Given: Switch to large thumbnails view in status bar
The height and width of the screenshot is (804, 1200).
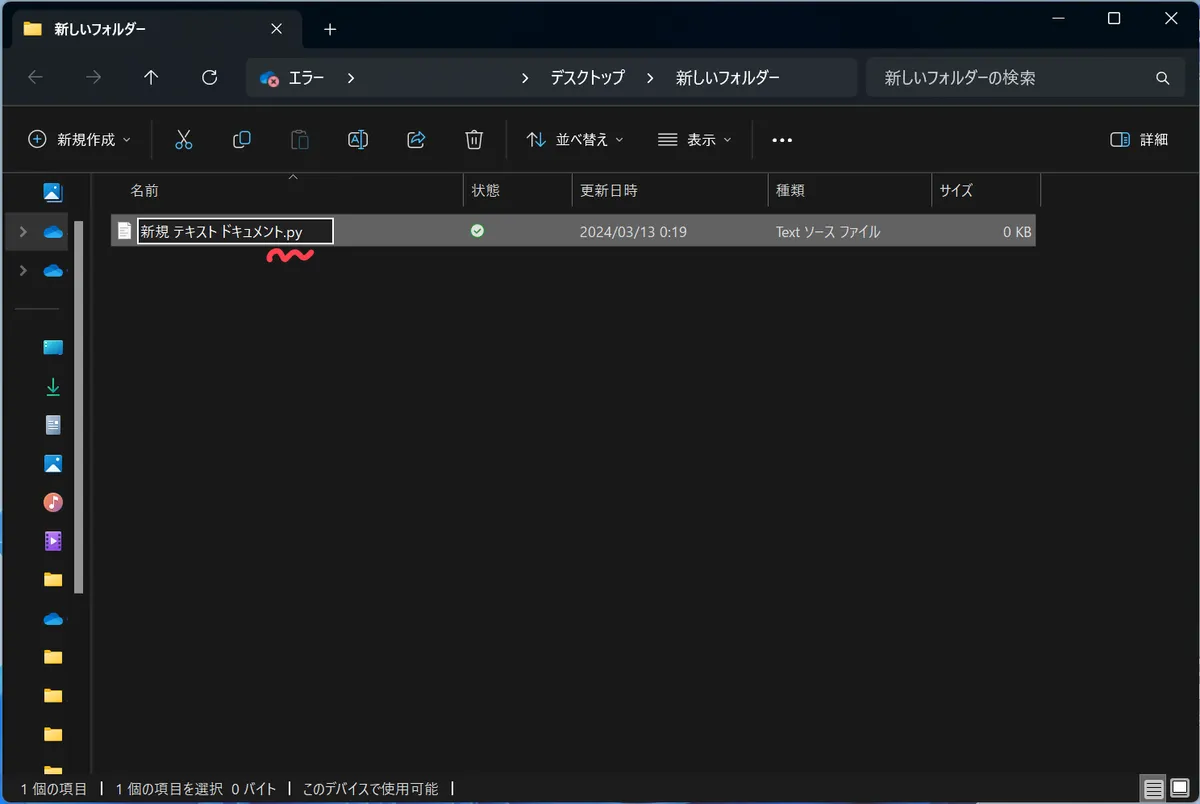Looking at the screenshot, I should point(1179,788).
